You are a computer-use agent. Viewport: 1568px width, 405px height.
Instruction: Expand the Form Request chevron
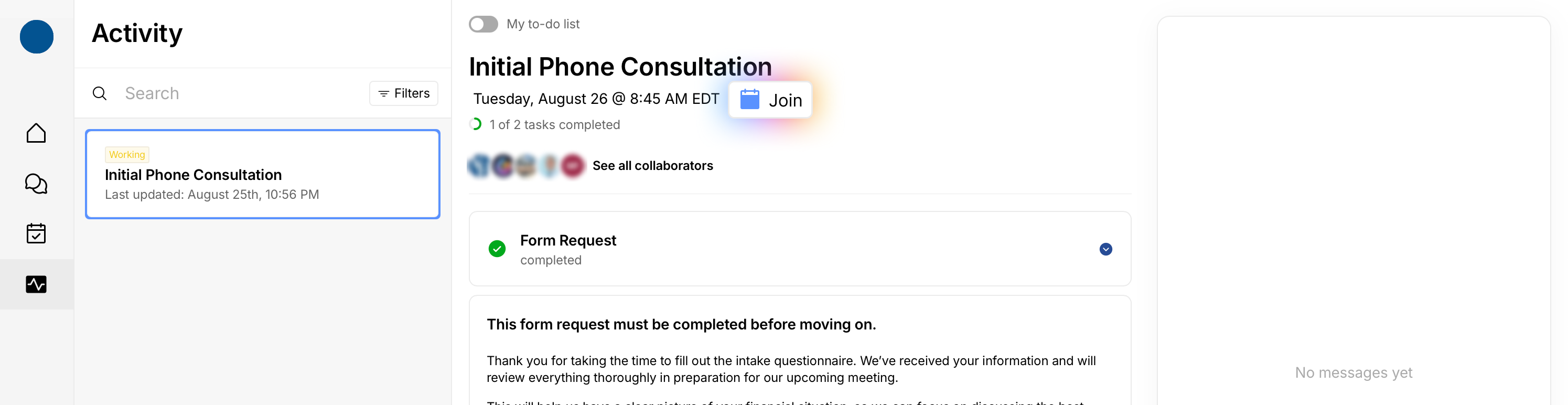[1105, 249]
